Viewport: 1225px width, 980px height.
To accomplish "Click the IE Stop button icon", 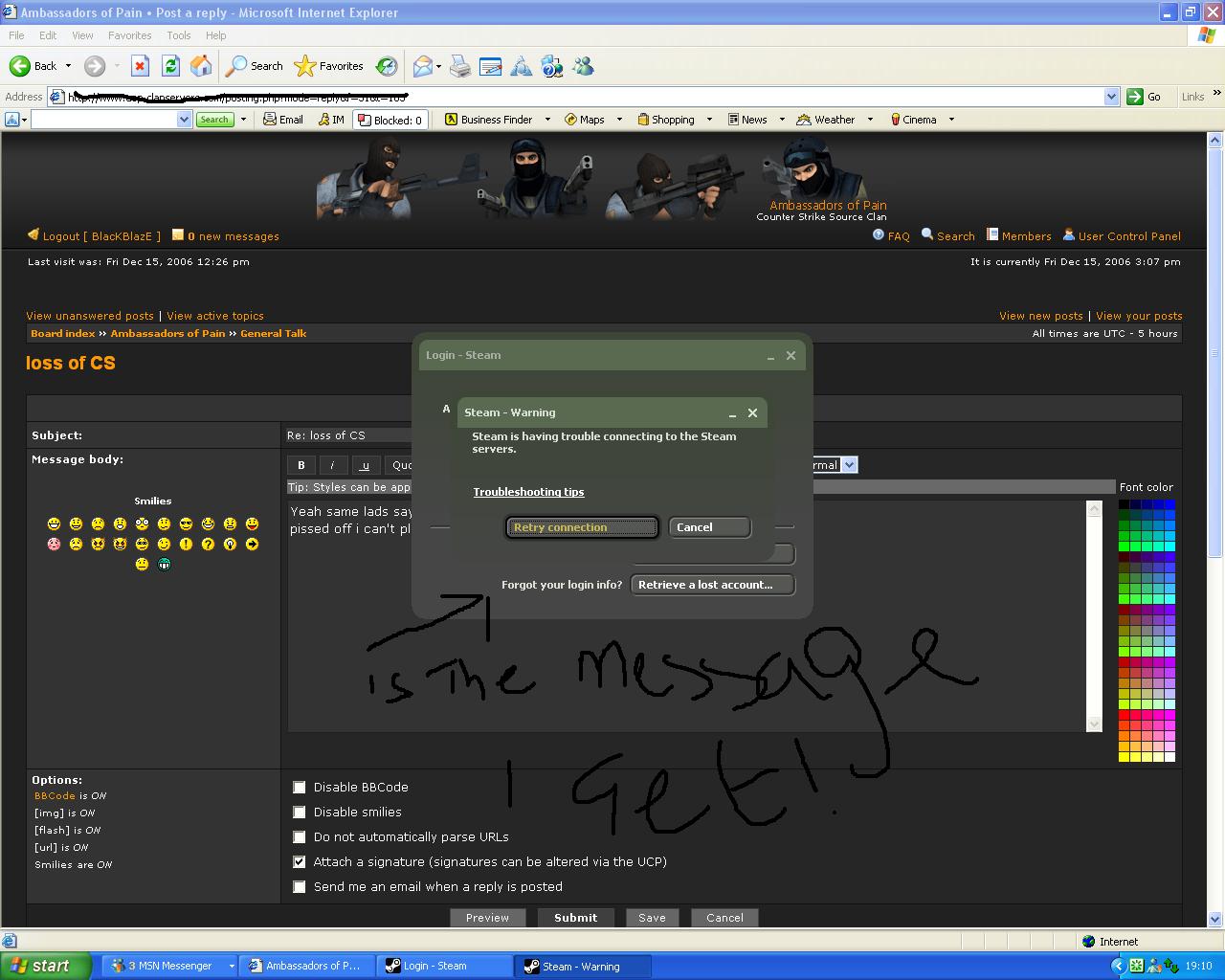I will (x=140, y=66).
